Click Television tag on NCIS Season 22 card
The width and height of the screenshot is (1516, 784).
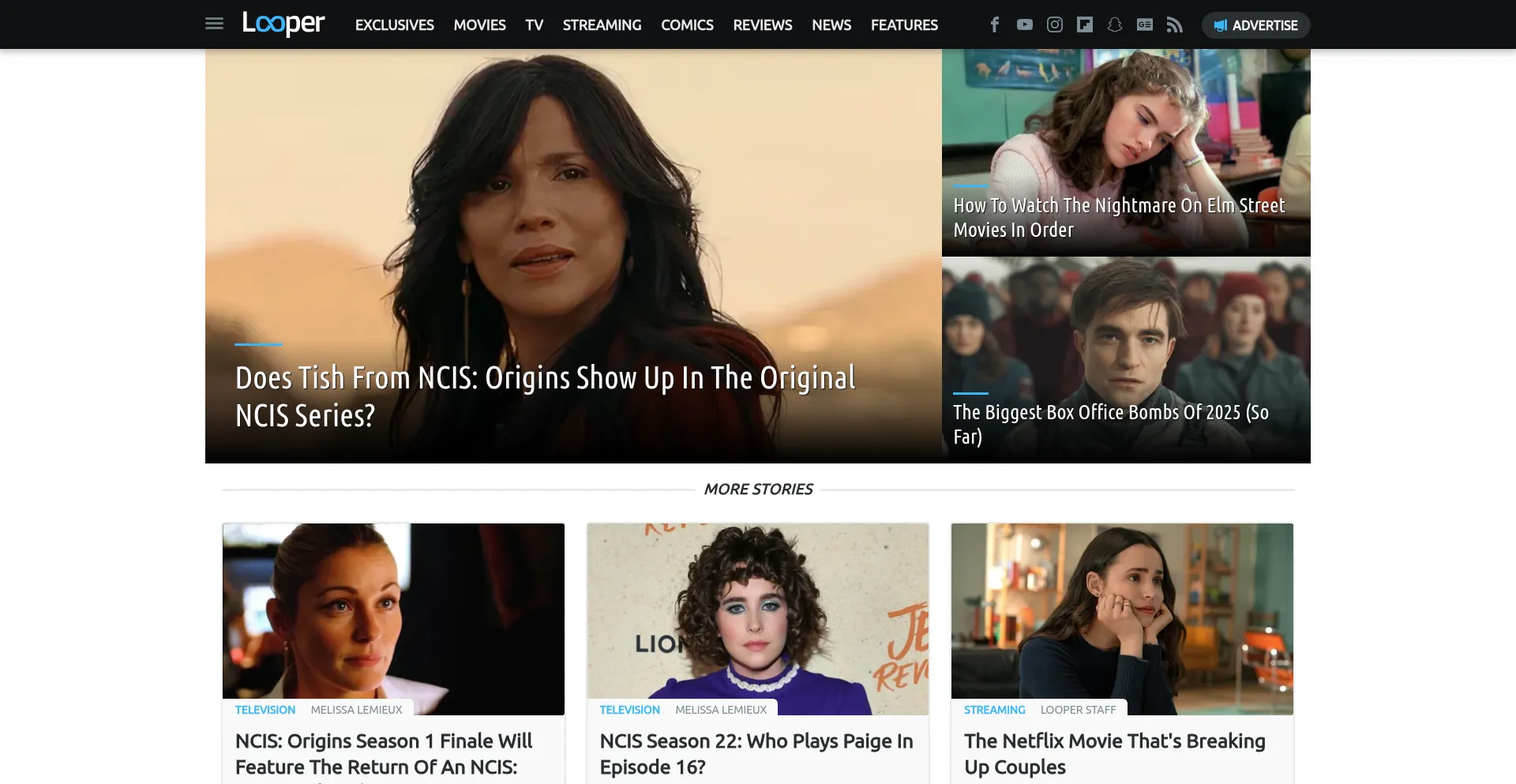630,710
